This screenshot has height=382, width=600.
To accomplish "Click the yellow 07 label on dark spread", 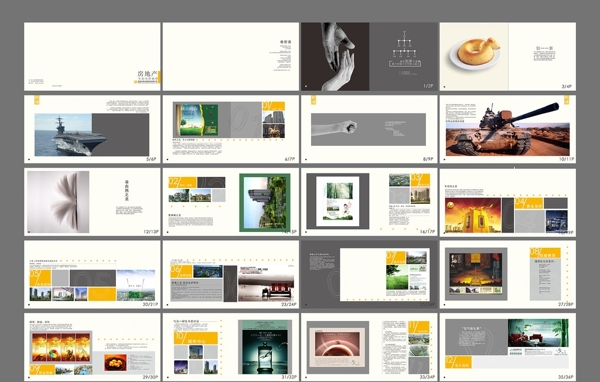I will [x=396, y=257].
